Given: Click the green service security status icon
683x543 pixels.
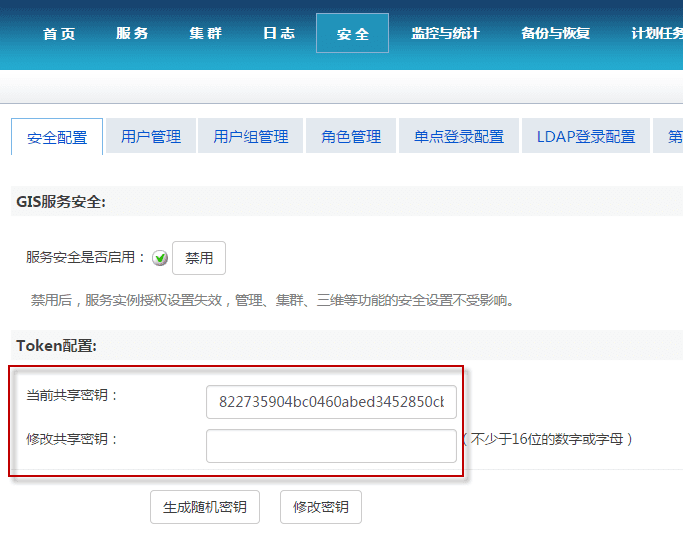Looking at the screenshot, I should click(160, 258).
